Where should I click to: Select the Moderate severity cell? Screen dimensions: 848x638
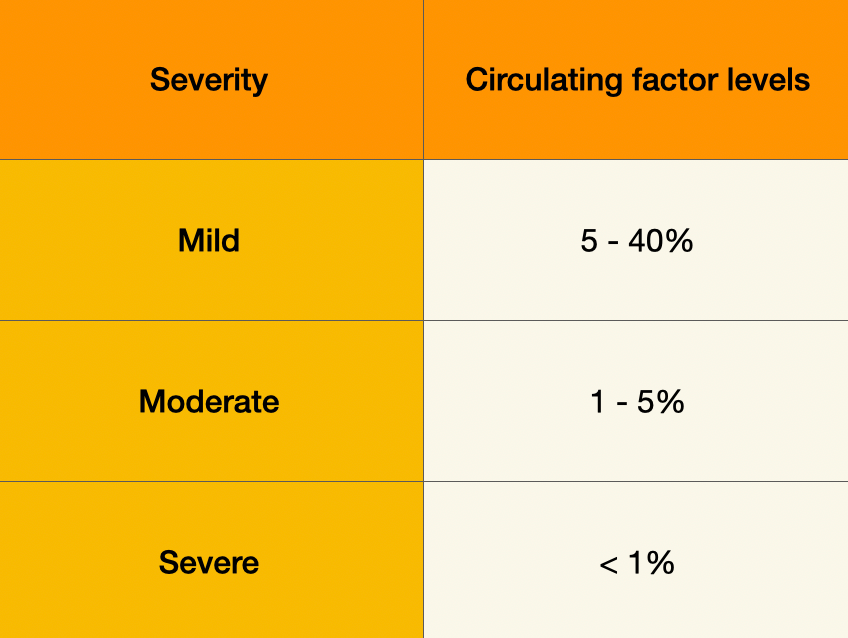click(x=209, y=402)
